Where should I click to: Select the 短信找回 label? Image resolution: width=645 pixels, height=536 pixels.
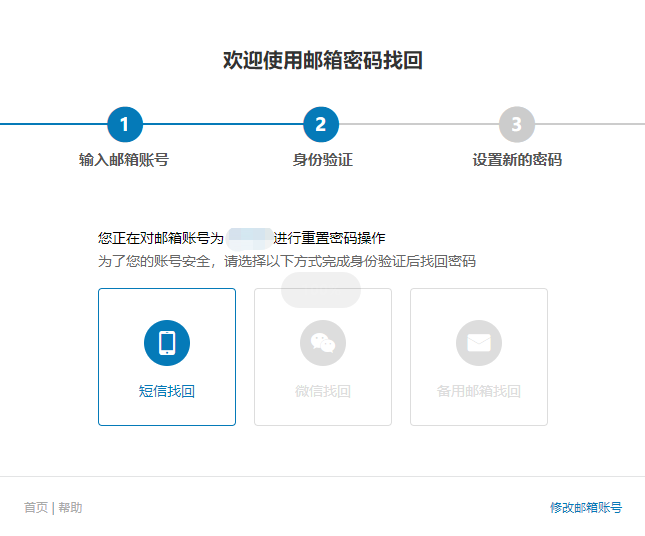[x=167, y=391]
